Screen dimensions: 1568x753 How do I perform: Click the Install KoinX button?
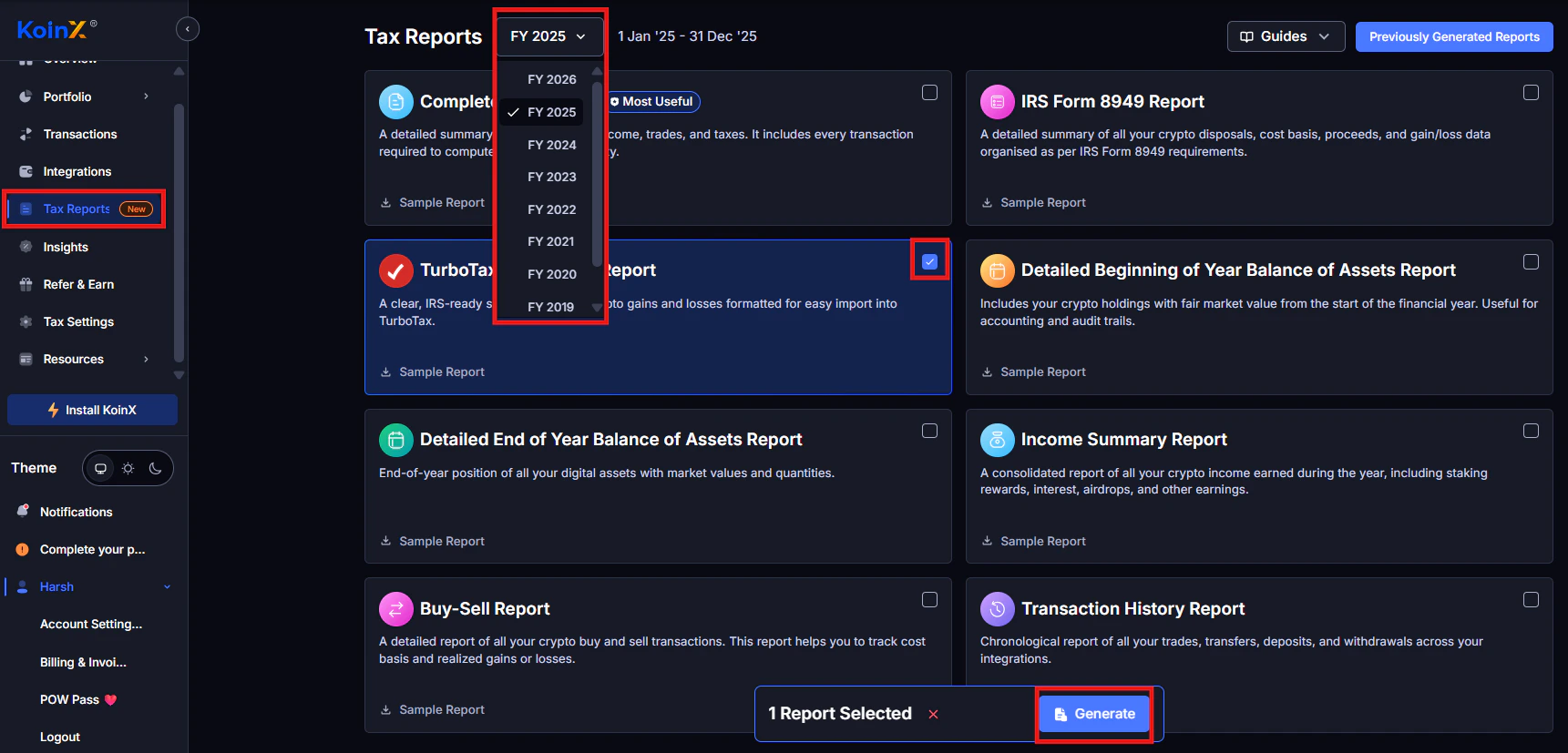(92, 410)
